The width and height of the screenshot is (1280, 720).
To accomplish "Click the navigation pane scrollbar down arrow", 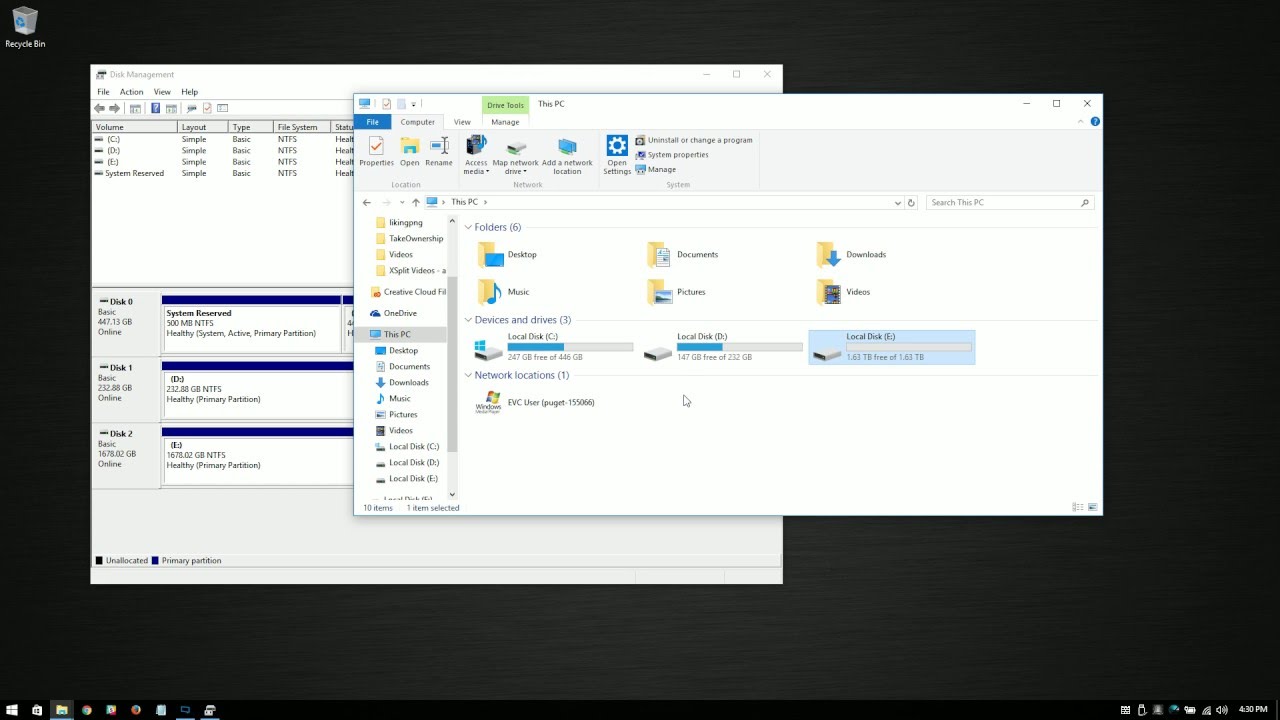I will coord(452,494).
